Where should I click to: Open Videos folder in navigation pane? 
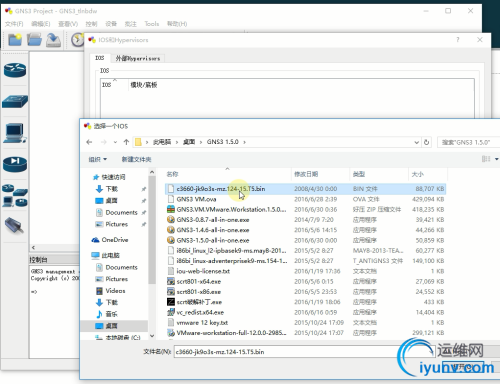(x=115, y=291)
